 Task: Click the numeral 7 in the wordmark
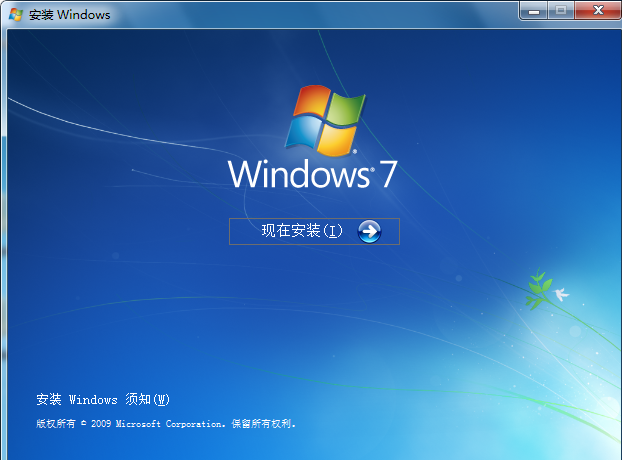[387, 174]
